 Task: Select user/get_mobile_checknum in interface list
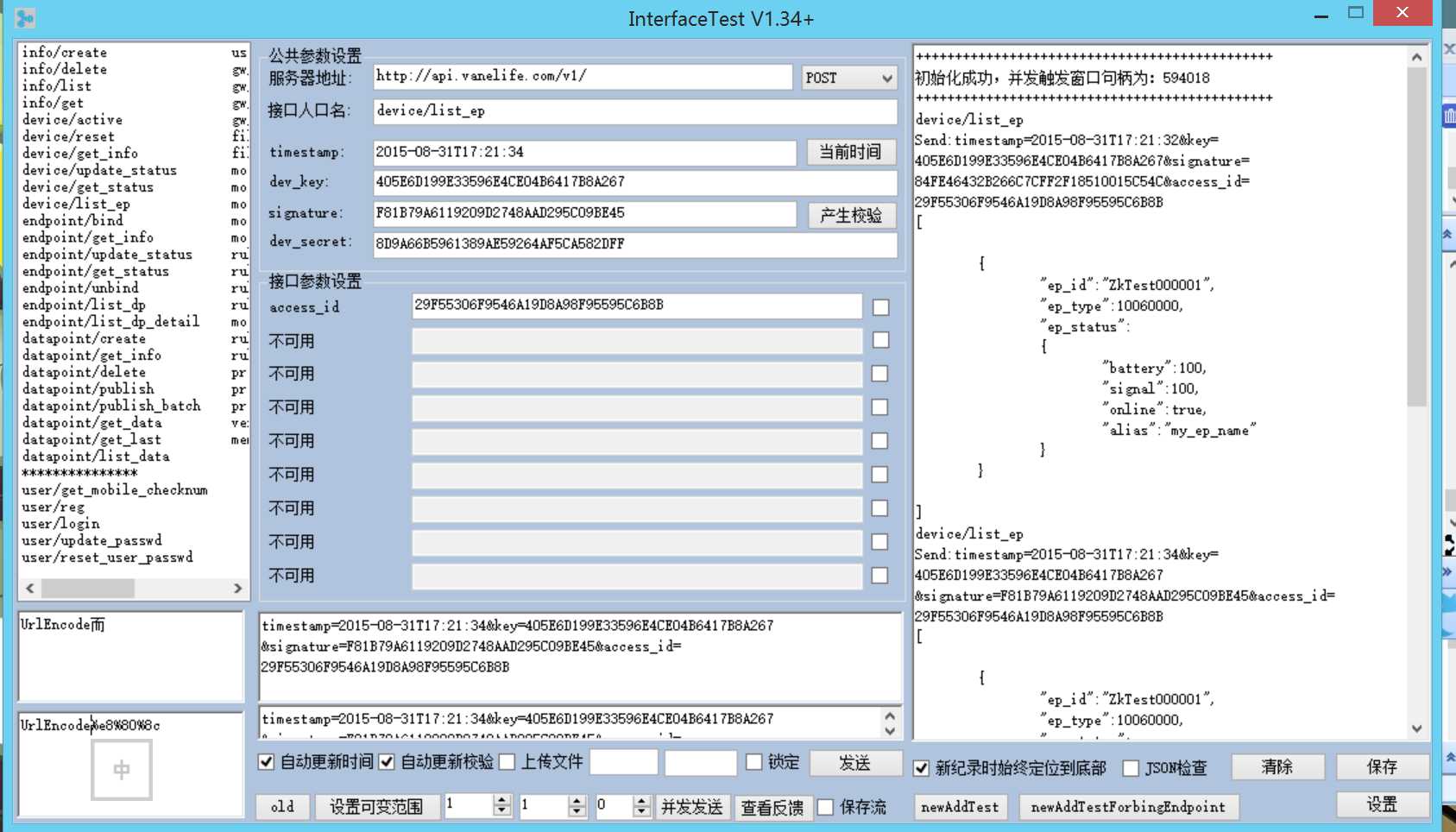tap(115, 490)
